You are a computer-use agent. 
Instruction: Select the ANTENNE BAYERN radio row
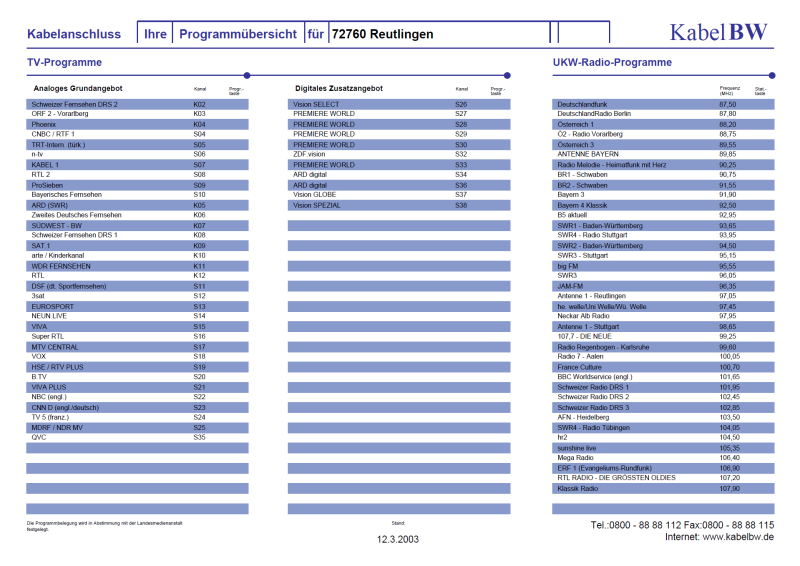[x=663, y=154]
